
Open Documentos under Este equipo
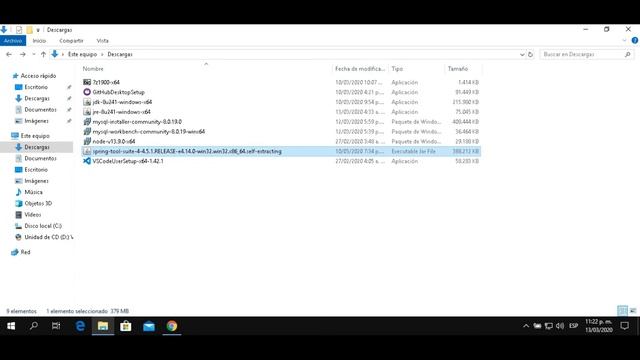point(40,158)
